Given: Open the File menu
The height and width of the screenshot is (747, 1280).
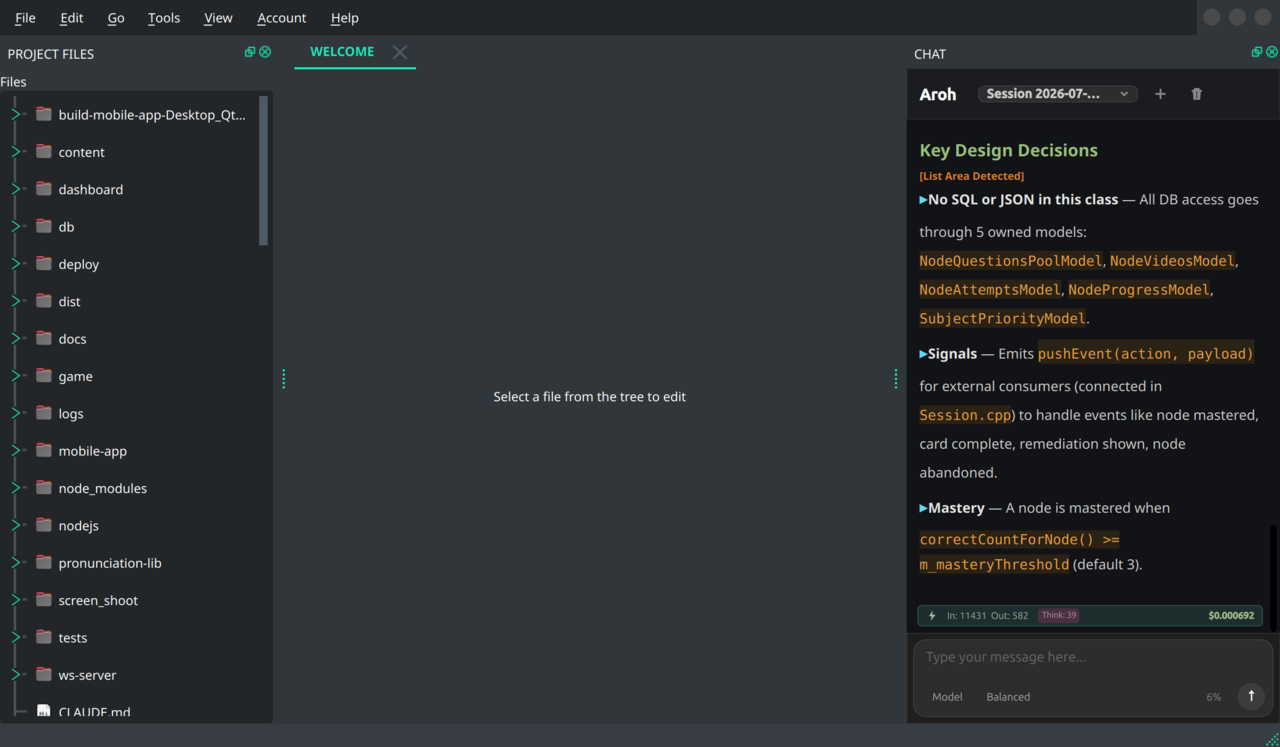Looking at the screenshot, I should 25,18.
